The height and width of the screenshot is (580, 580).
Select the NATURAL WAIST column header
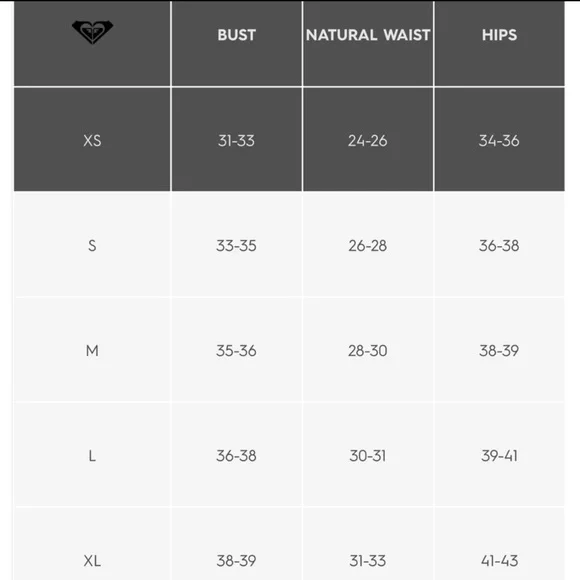[x=368, y=35]
